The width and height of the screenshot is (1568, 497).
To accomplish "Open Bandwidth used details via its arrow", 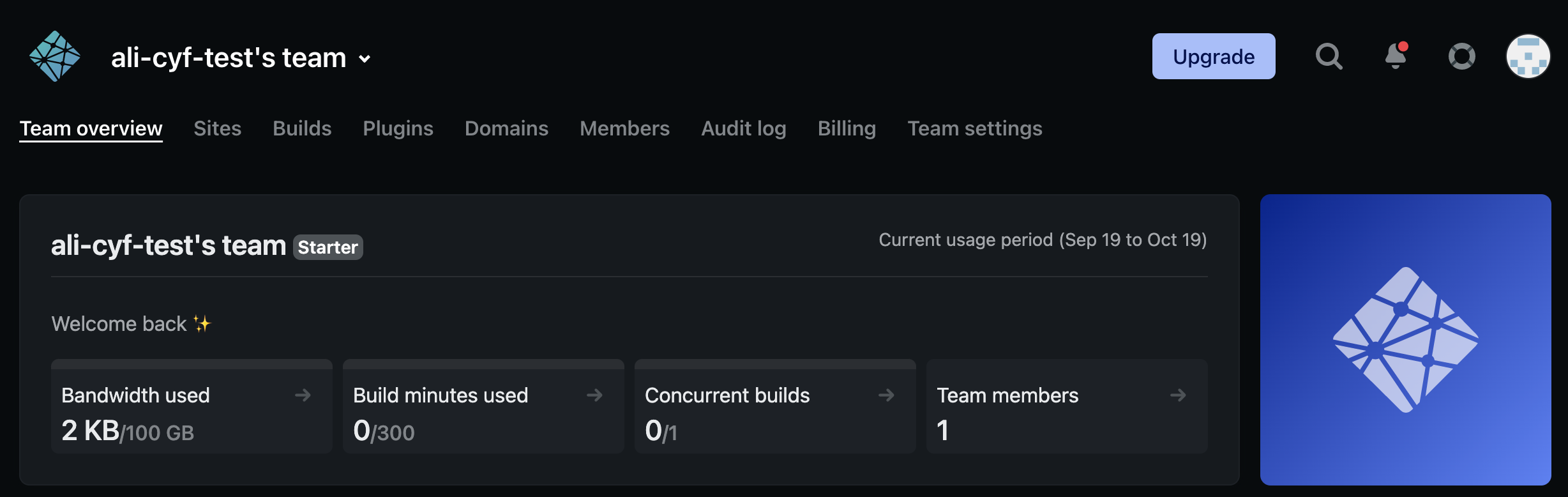I will (303, 395).
